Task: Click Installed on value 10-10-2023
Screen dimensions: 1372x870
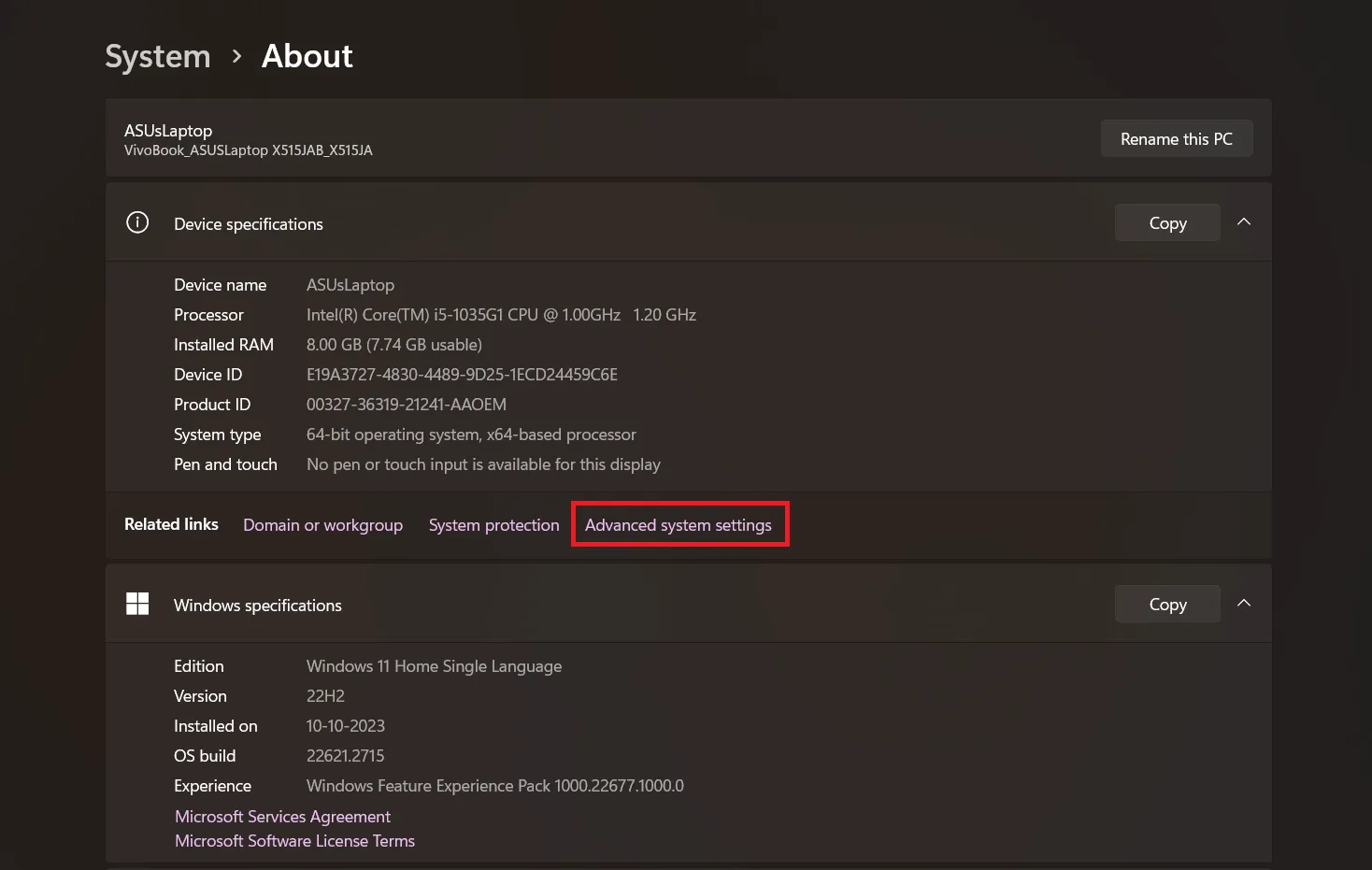Action: pos(346,726)
